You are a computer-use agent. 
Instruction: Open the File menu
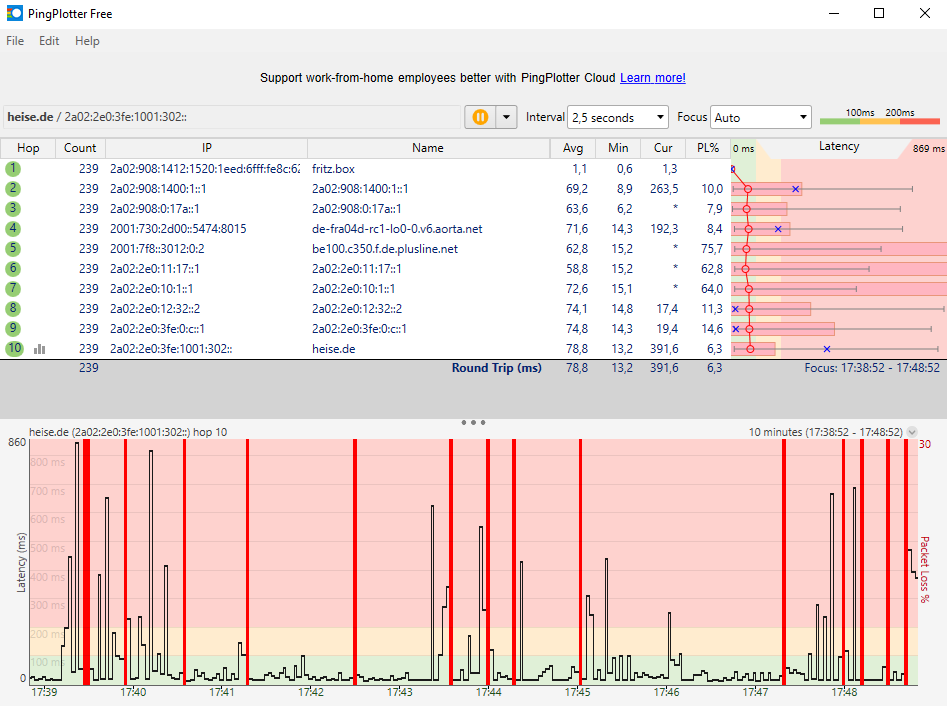pos(15,41)
